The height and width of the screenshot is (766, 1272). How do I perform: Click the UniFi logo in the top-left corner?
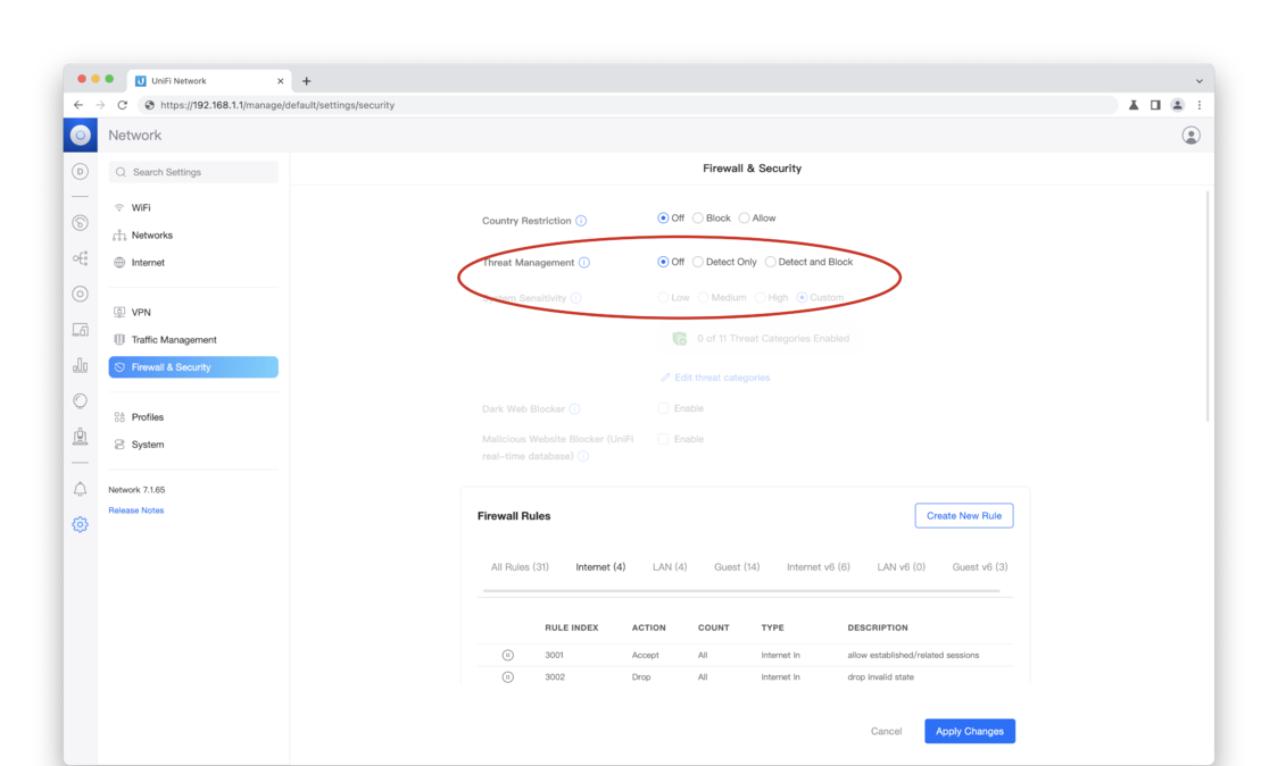tap(80, 135)
